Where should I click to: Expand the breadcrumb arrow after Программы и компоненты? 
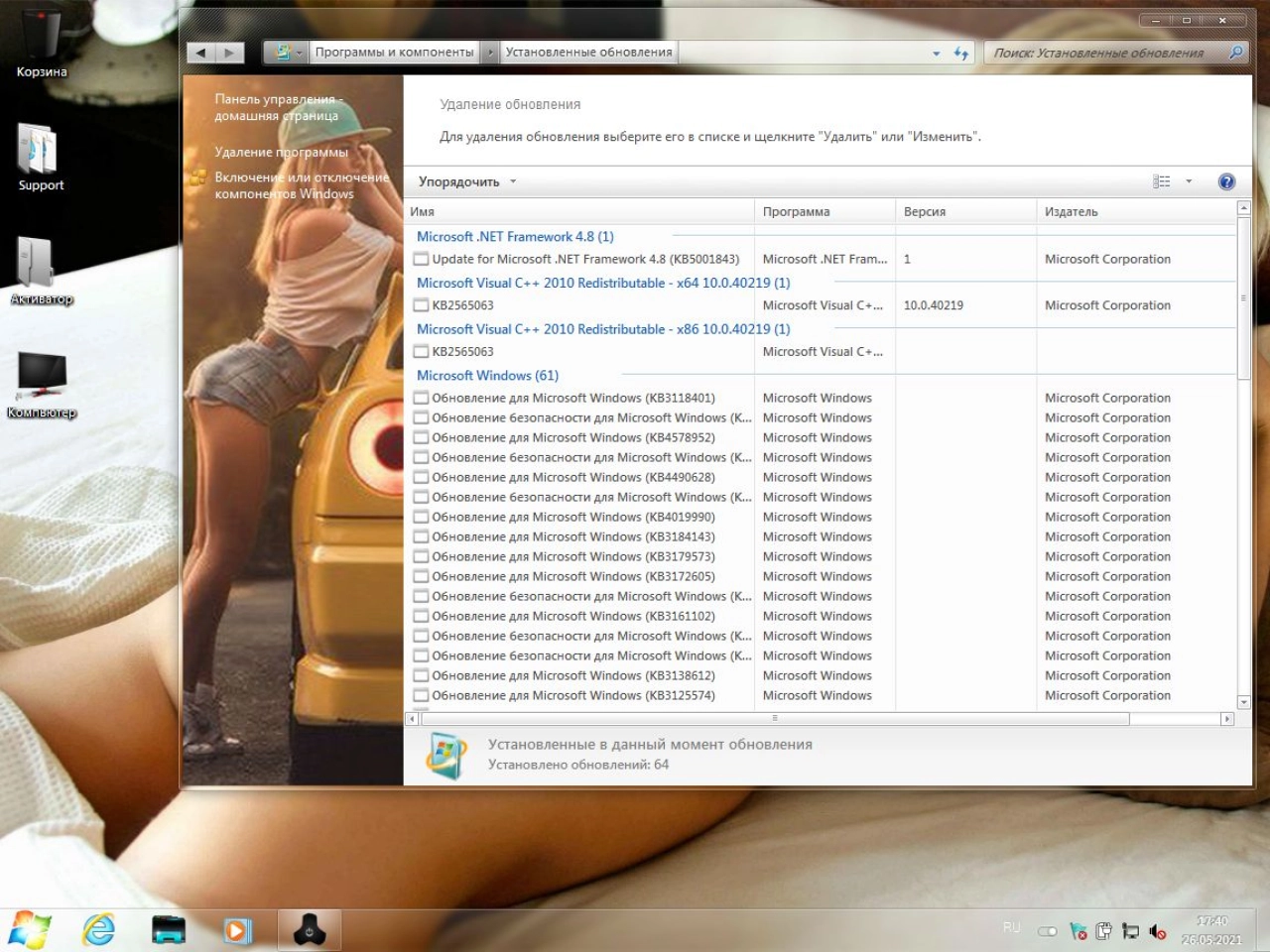pos(490,53)
